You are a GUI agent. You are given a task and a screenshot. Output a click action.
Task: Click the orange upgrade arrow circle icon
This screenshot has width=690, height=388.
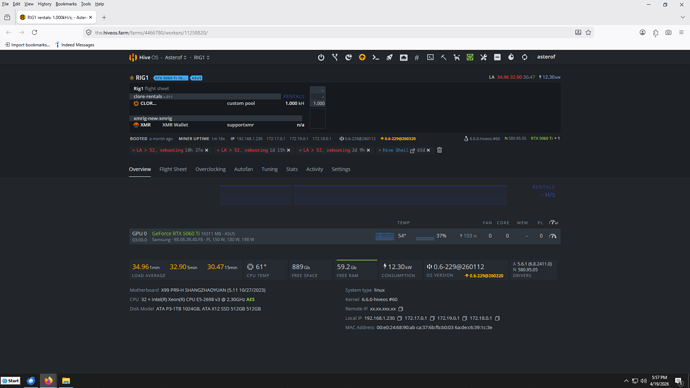coord(362,57)
